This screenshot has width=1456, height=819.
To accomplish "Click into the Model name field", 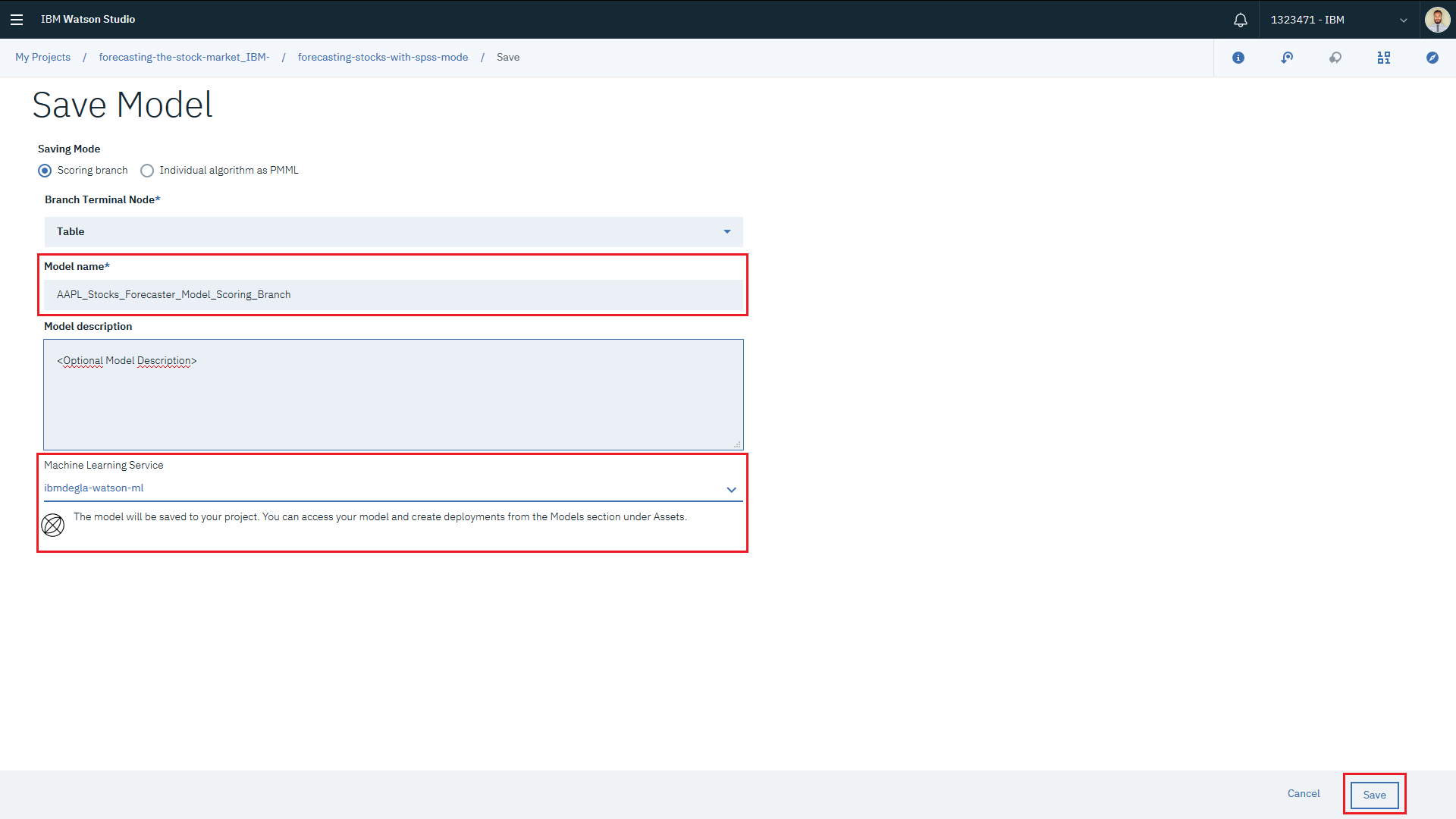I will (x=393, y=295).
